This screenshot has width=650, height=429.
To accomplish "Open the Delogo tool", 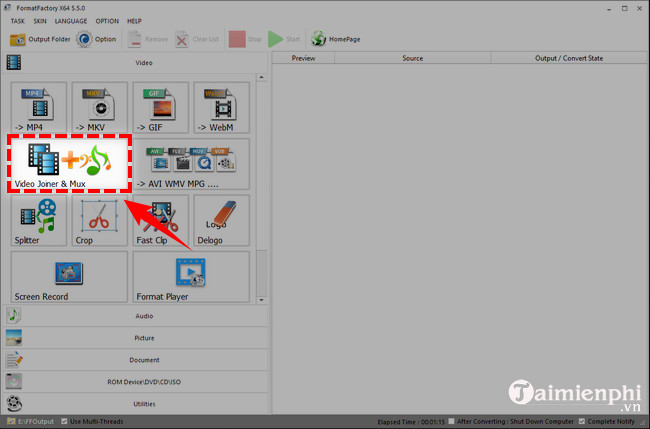I will [221, 221].
